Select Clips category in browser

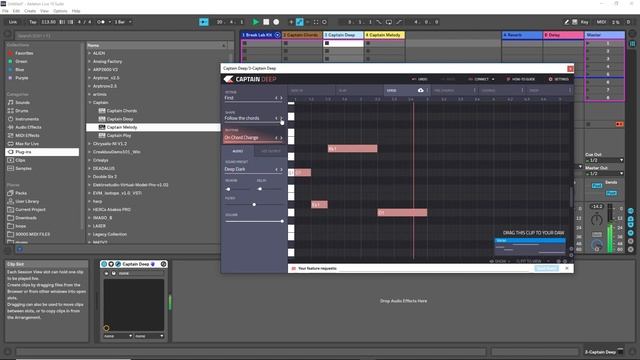20,160
